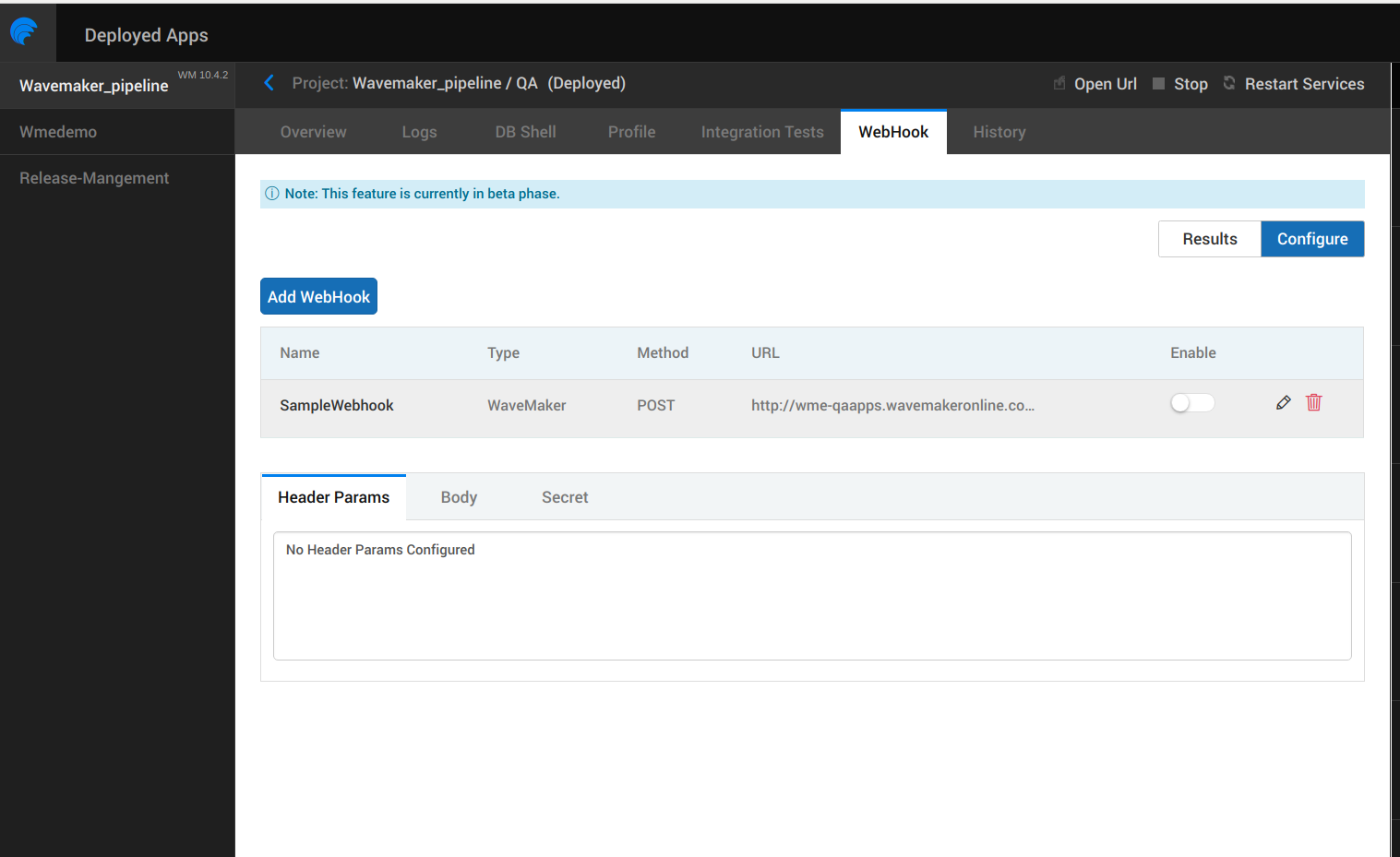Click the back arrow beside the Project title

point(269,82)
